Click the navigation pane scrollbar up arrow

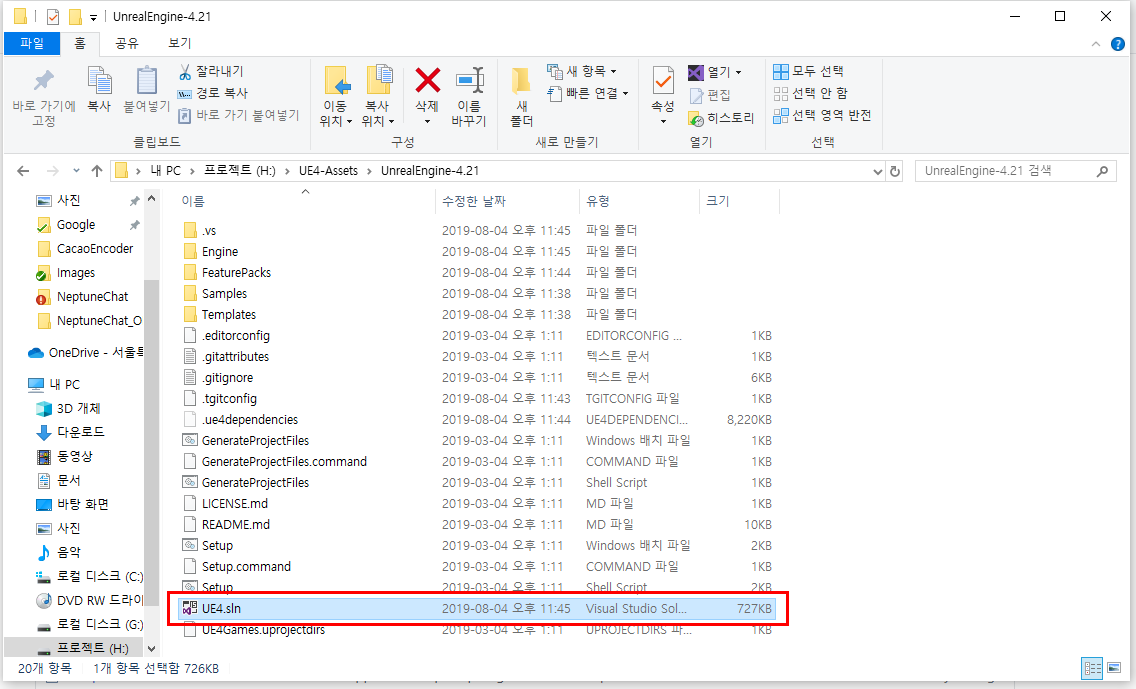pyautogui.click(x=151, y=199)
